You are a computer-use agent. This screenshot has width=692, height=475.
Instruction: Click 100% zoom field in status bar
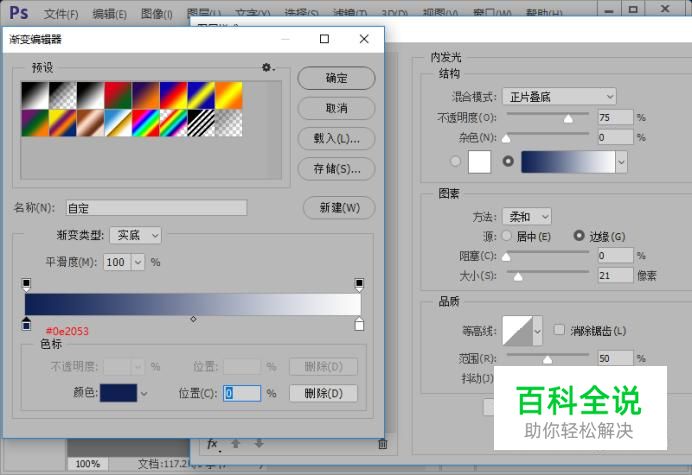[x=87, y=464]
